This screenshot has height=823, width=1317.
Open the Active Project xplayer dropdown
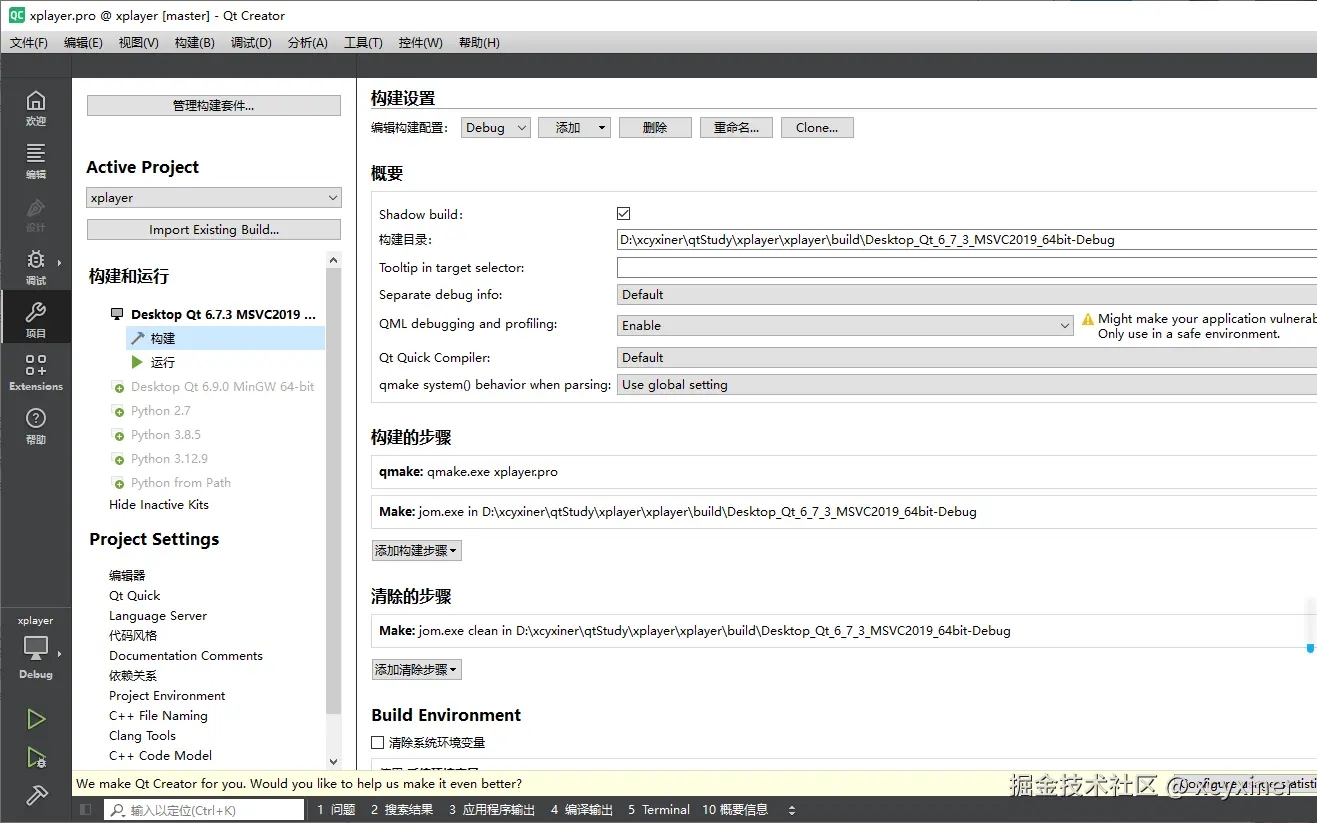214,198
